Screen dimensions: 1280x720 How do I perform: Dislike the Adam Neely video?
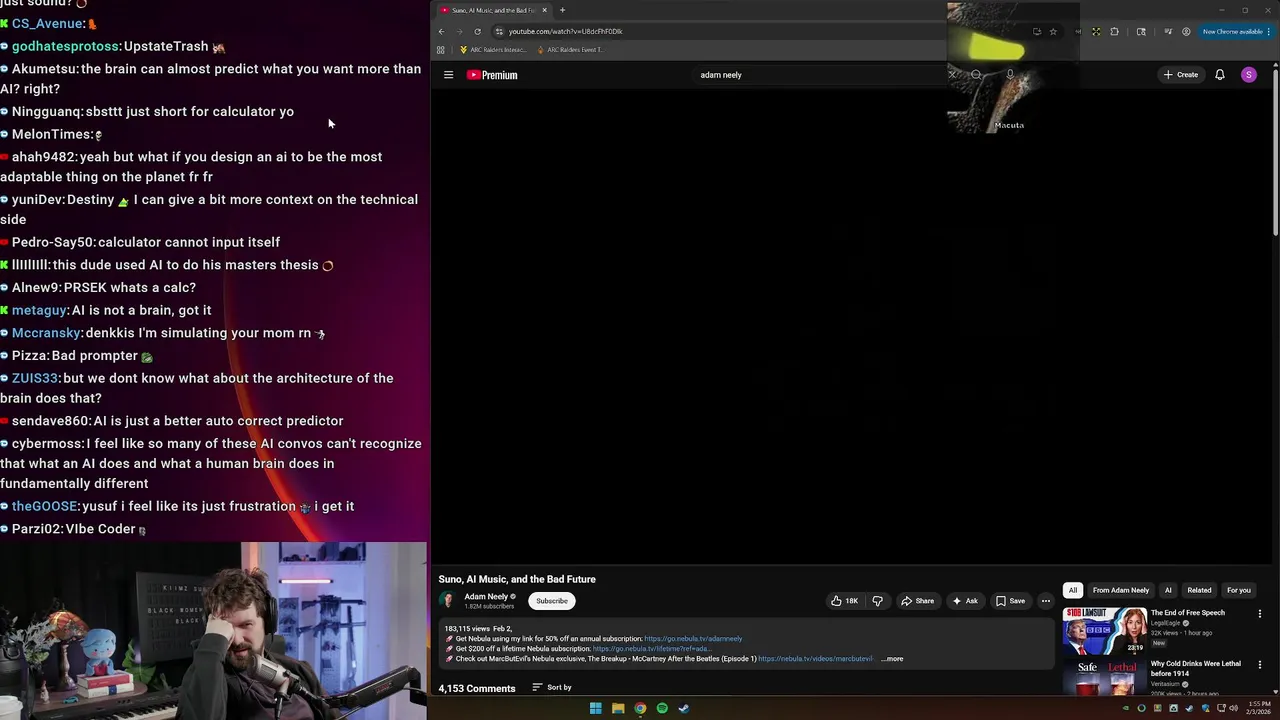(877, 601)
